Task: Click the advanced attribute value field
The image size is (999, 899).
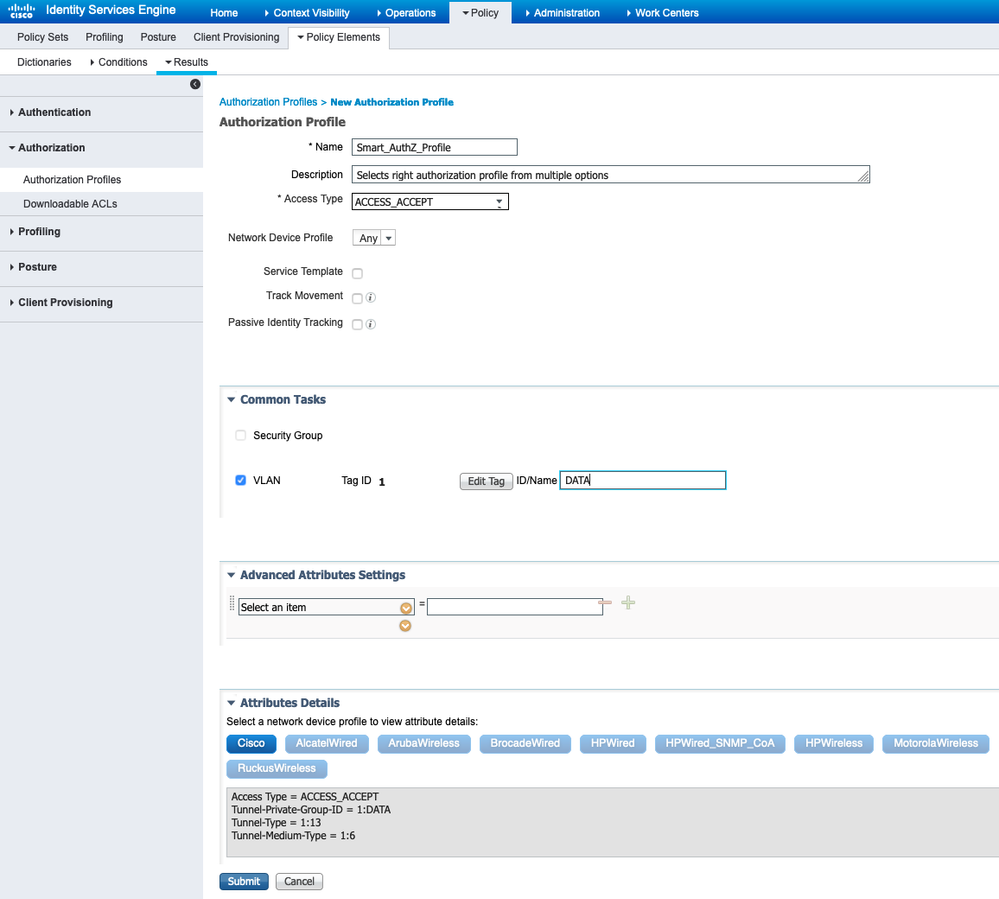Action: [515, 607]
